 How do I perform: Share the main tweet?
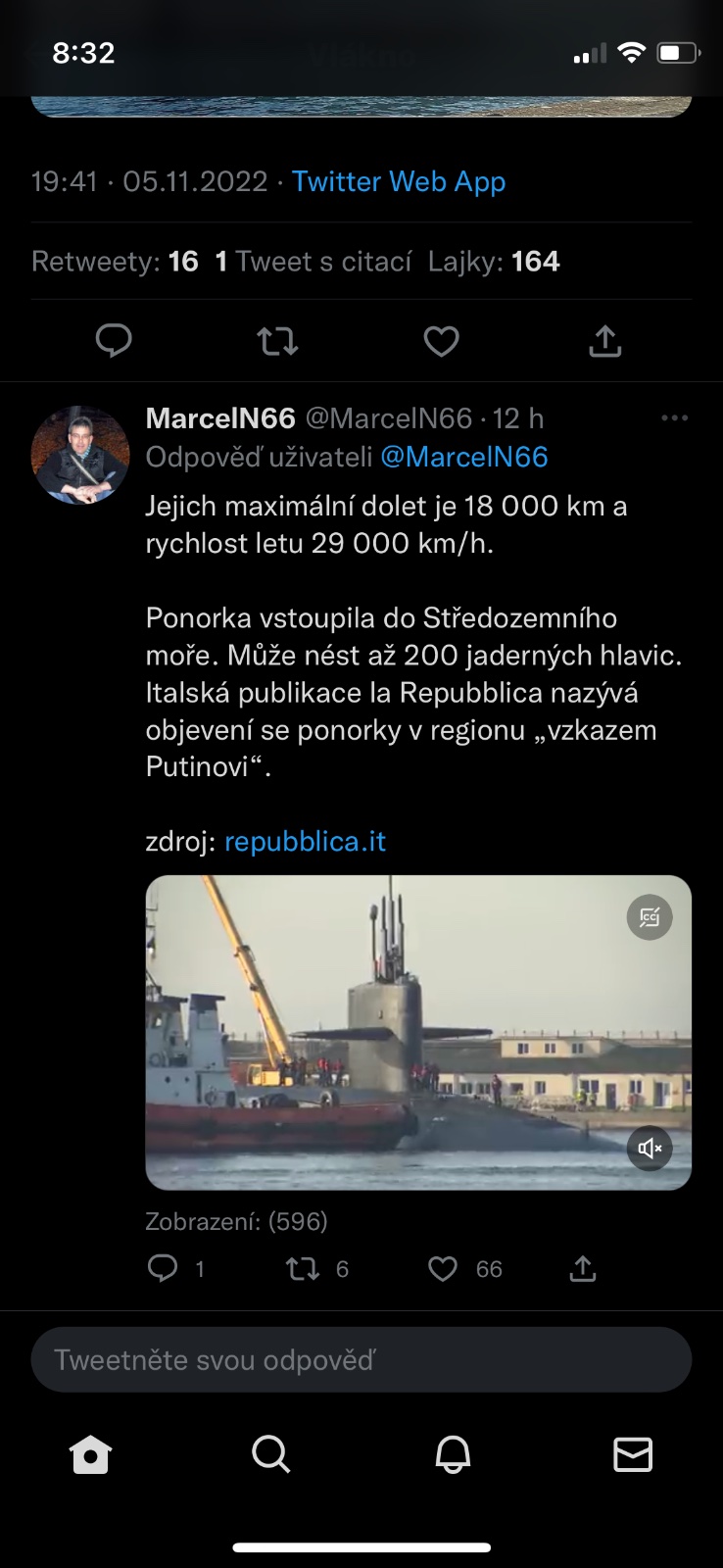(x=605, y=341)
